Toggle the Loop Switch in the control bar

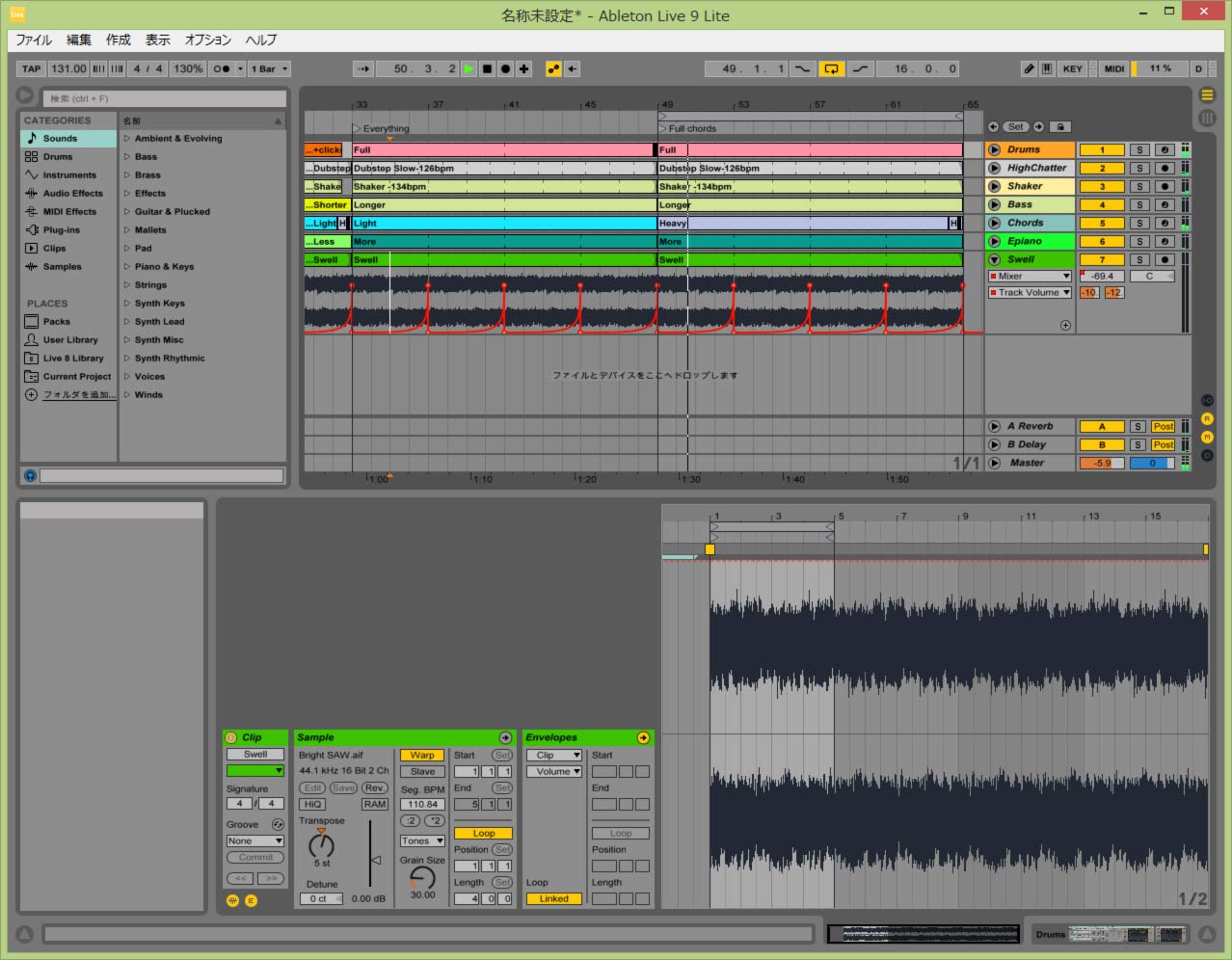(831, 69)
